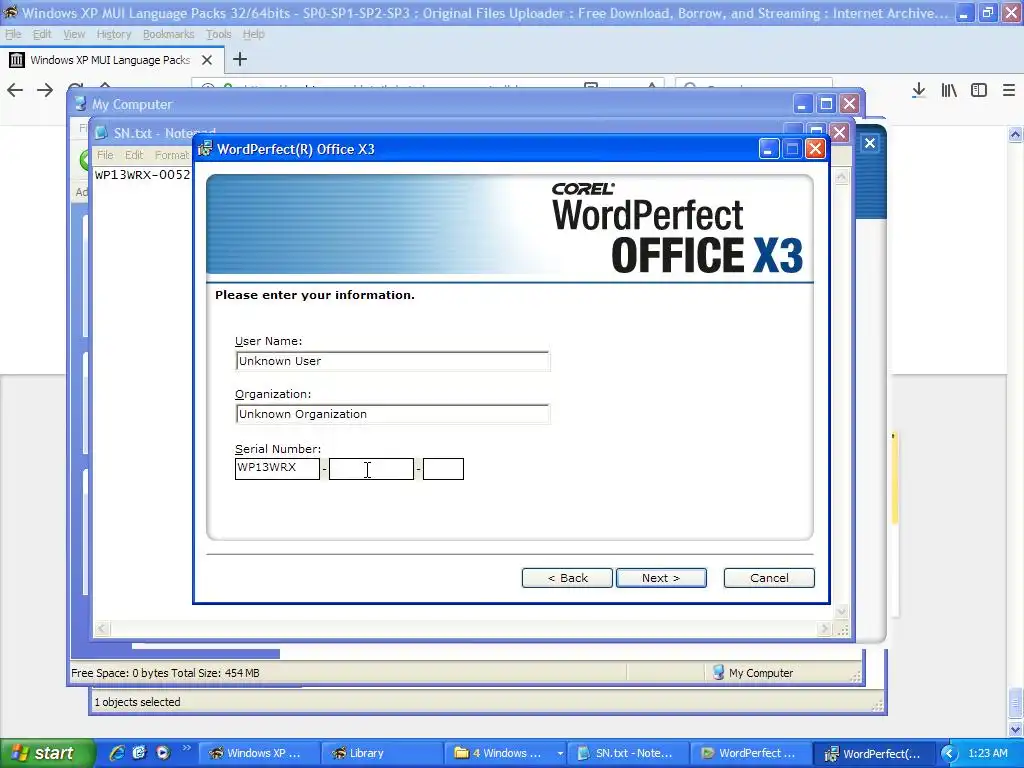The width and height of the screenshot is (1024, 768).
Task: Click the My Computer status bar zone icon
Action: tap(718, 673)
